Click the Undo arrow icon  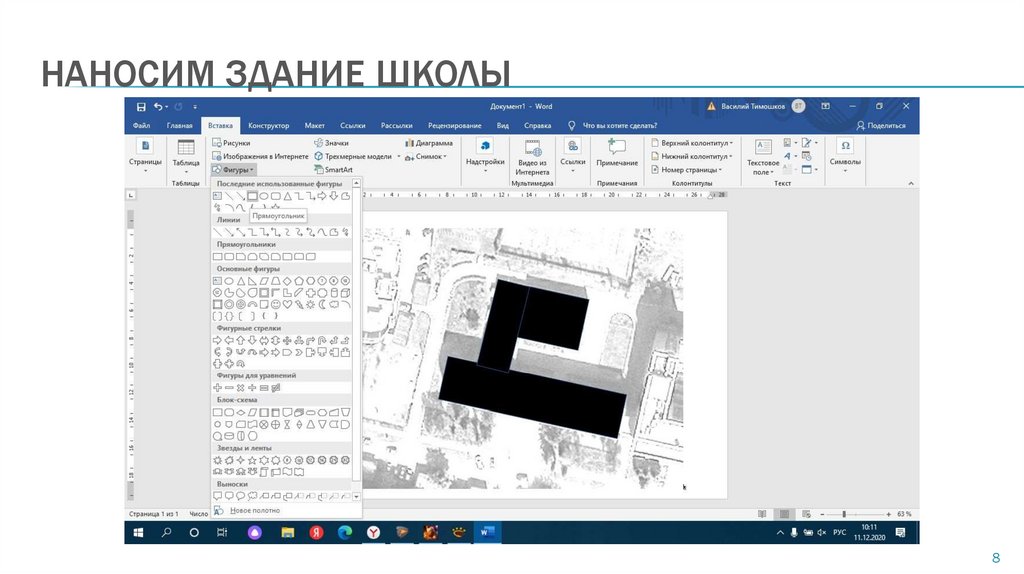(x=158, y=106)
